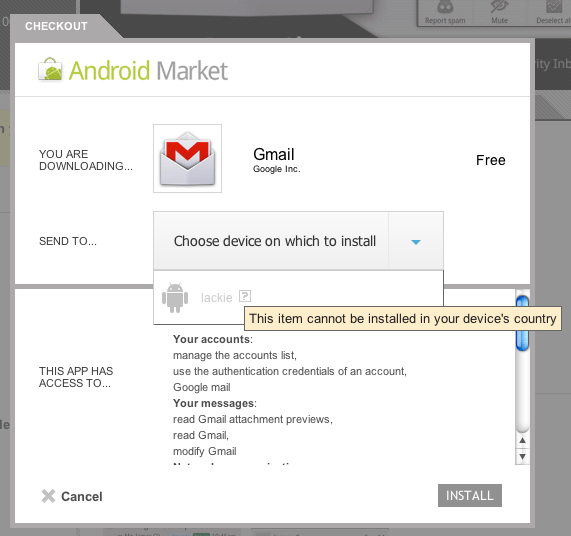The image size is (571, 536).
Task: Click the permissions list scrollbar thumb
Action: pos(523,323)
